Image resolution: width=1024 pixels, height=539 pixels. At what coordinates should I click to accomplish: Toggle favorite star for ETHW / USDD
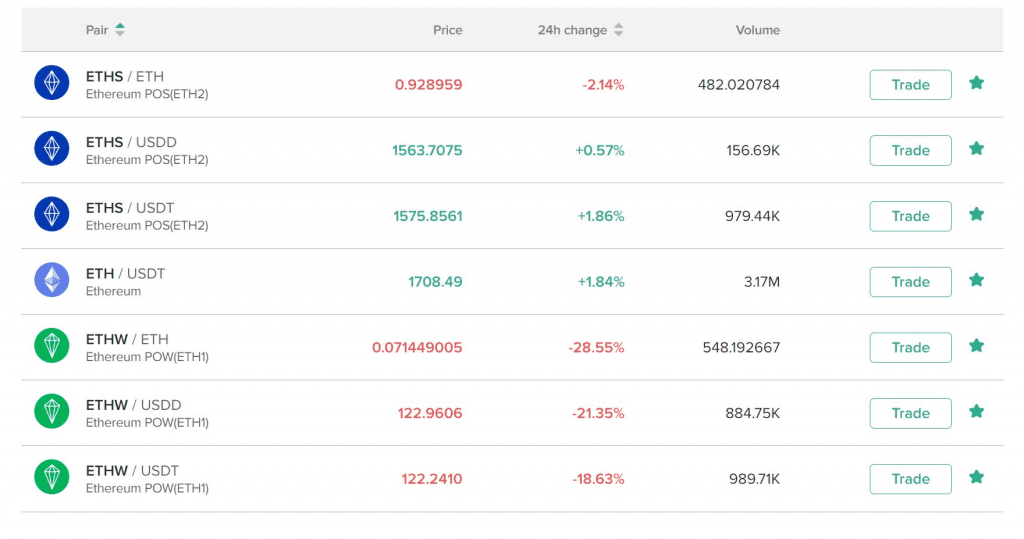point(976,412)
